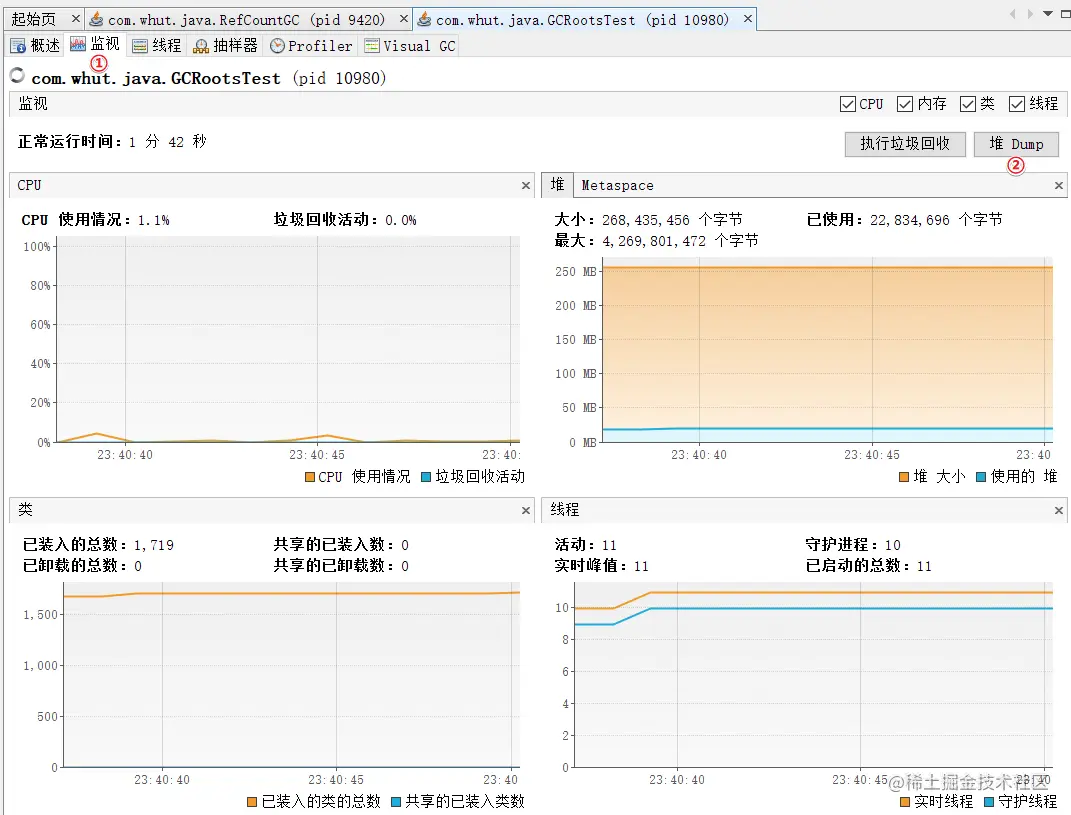Click the 线程 tab icon
Image resolution: width=1071 pixels, height=815 pixels.
[x=140, y=46]
